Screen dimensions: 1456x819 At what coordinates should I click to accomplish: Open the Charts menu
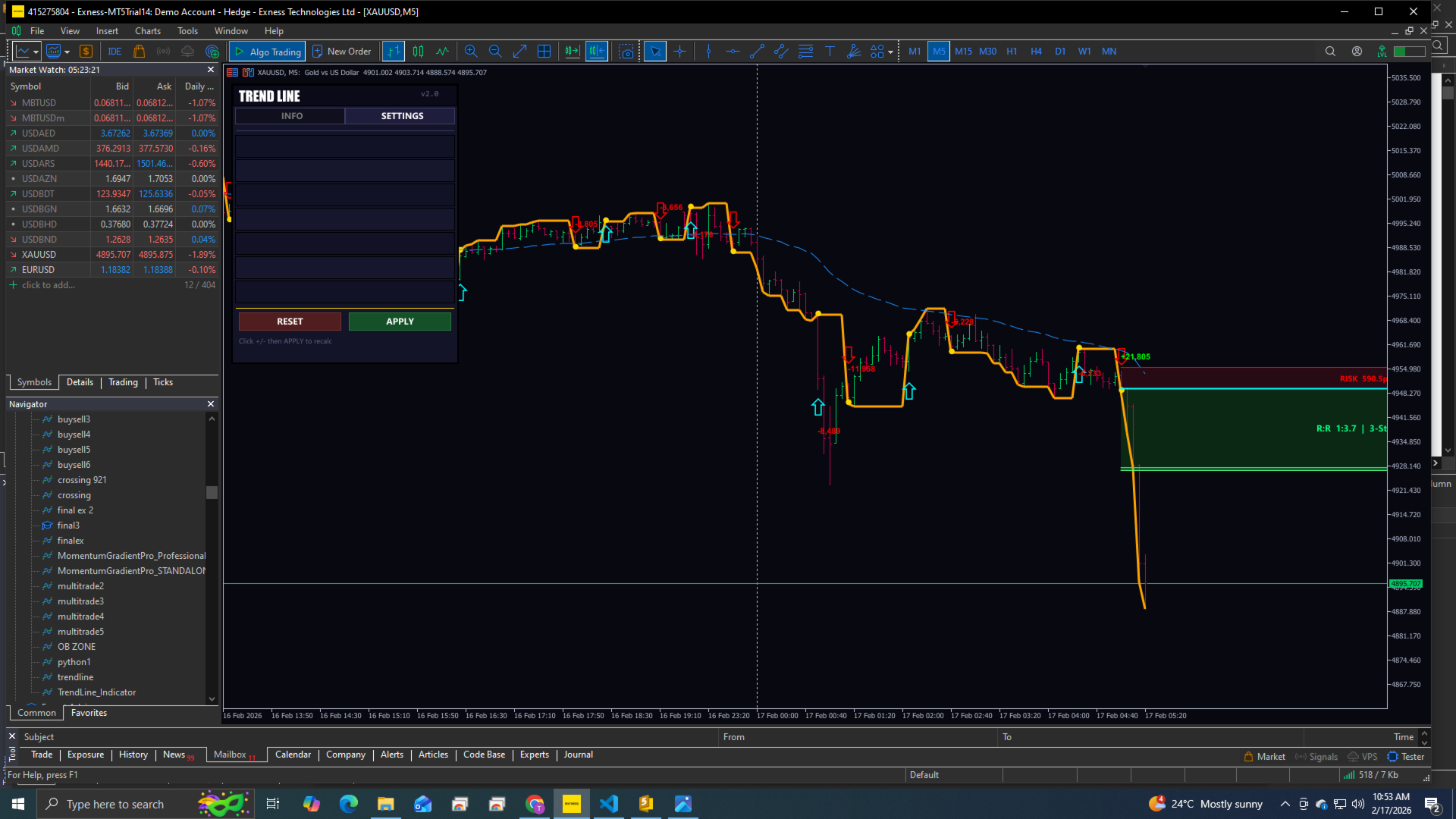pos(147,31)
